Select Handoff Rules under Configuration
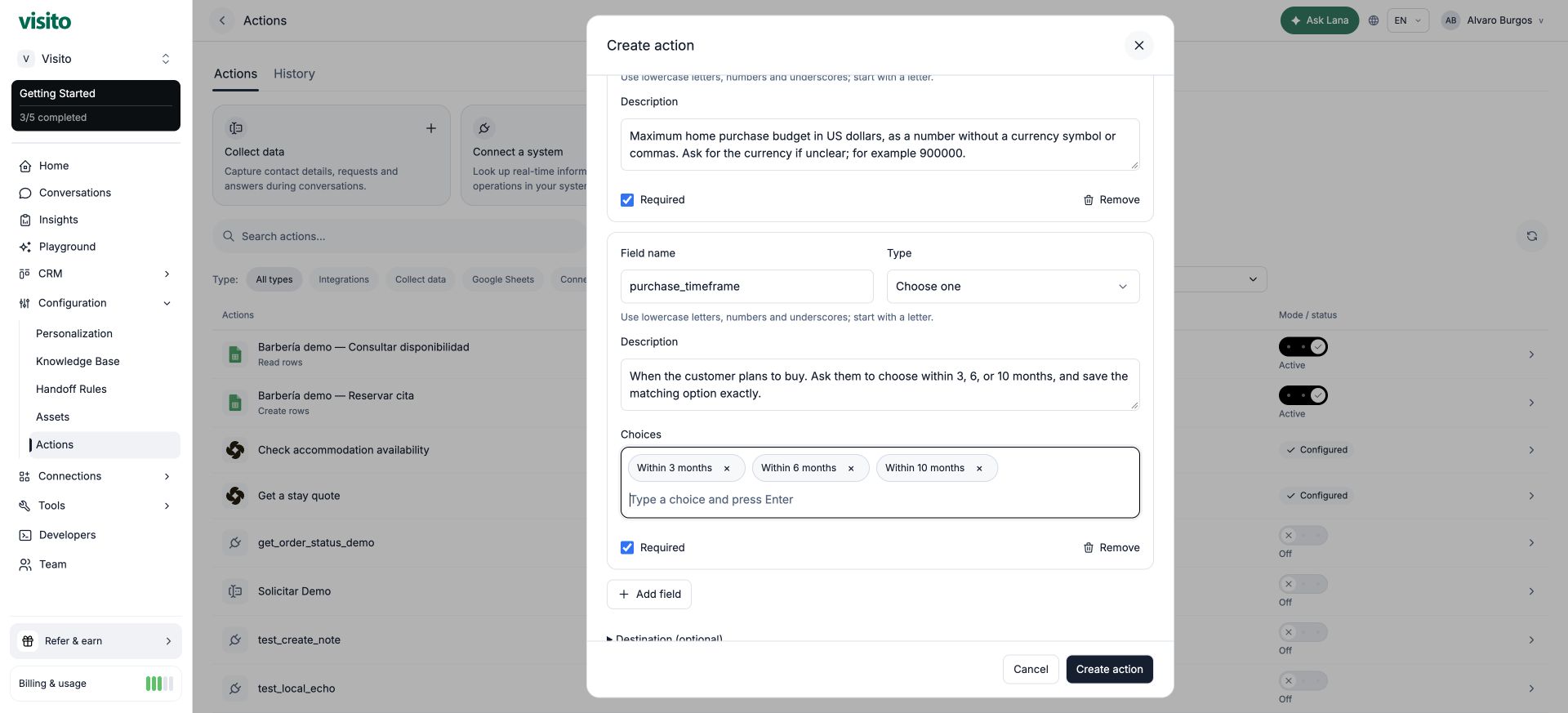The height and width of the screenshot is (713, 1568). [x=71, y=390]
